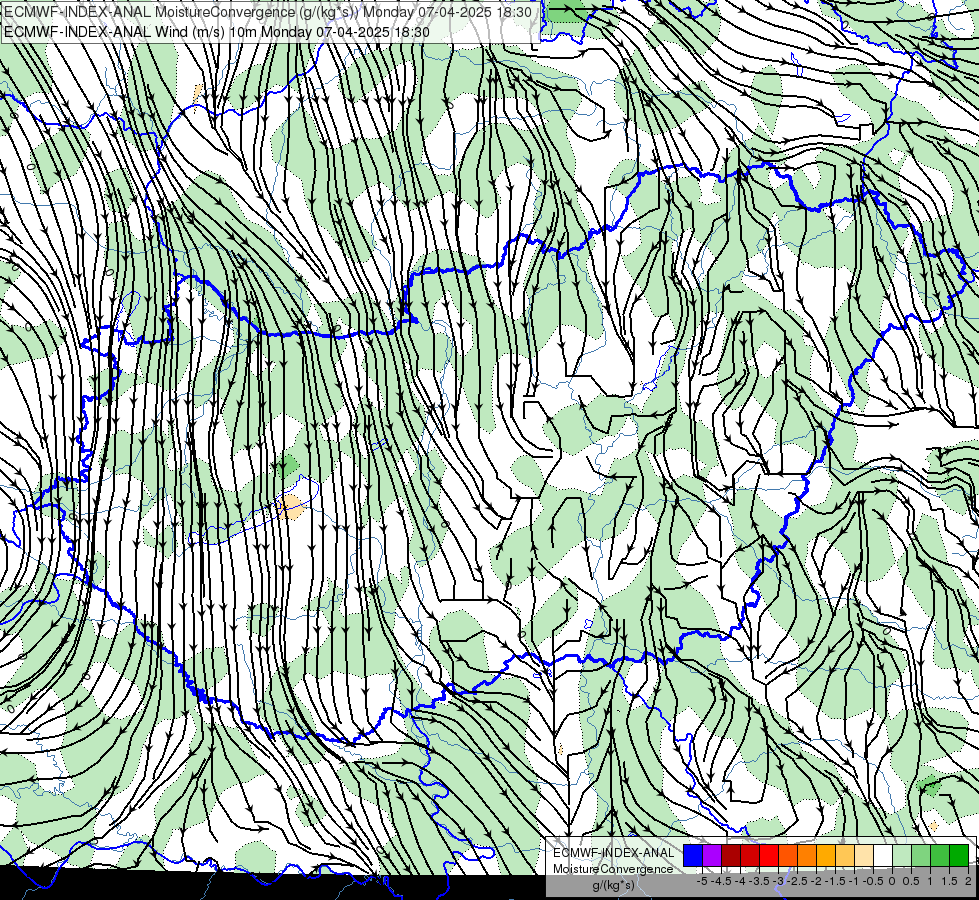Click the -2.5 legend tick label

pyautogui.click(x=797, y=881)
